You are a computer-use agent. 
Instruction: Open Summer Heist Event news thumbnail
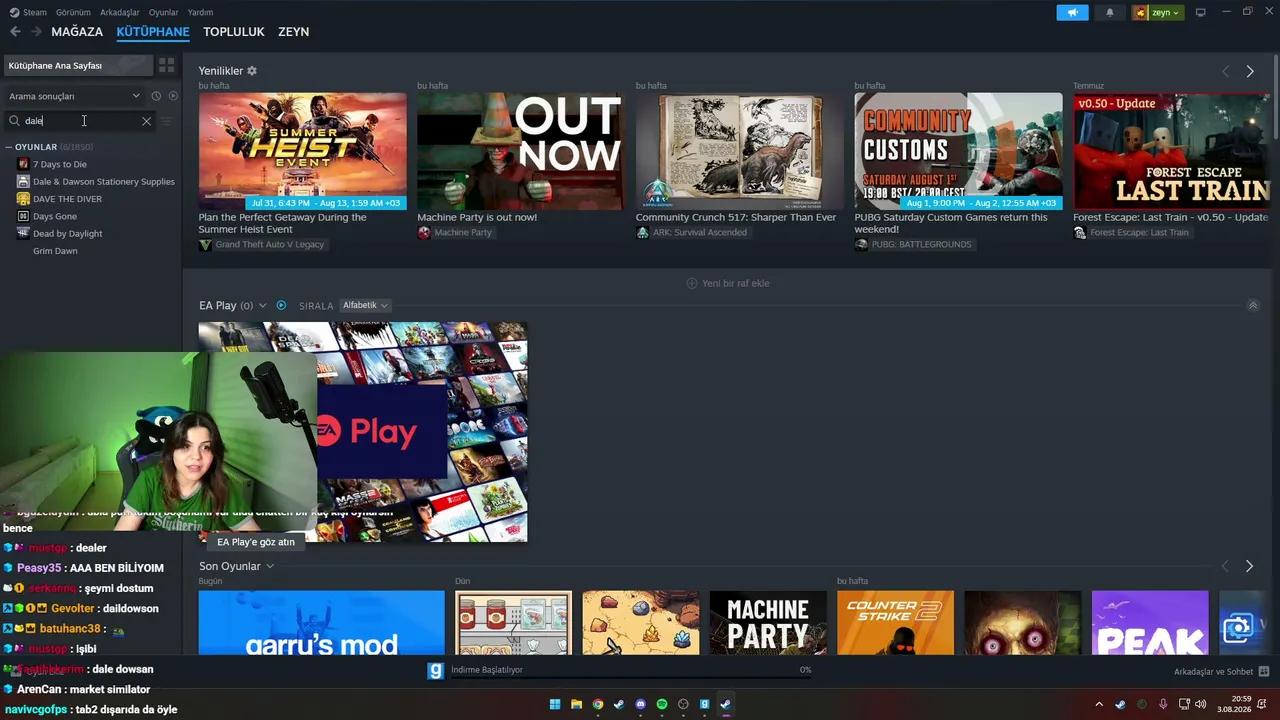click(302, 151)
